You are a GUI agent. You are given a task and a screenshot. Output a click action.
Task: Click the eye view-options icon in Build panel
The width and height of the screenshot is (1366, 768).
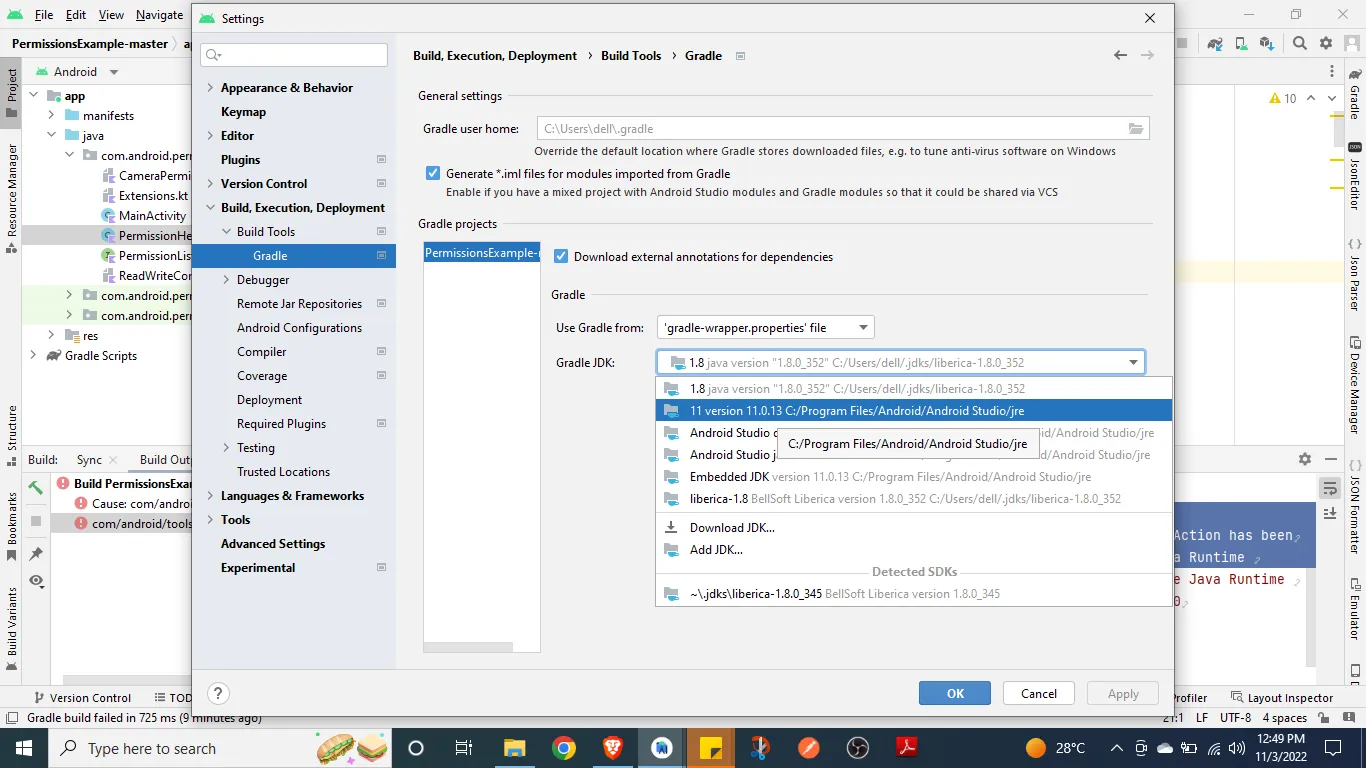(x=36, y=581)
